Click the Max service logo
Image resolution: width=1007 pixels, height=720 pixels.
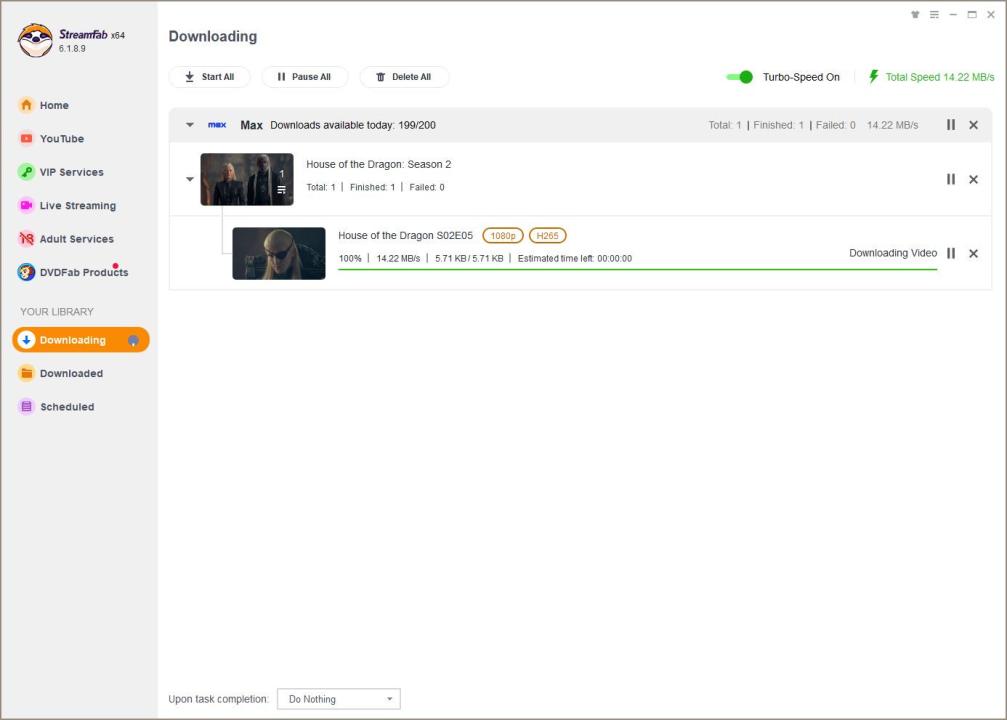point(217,125)
